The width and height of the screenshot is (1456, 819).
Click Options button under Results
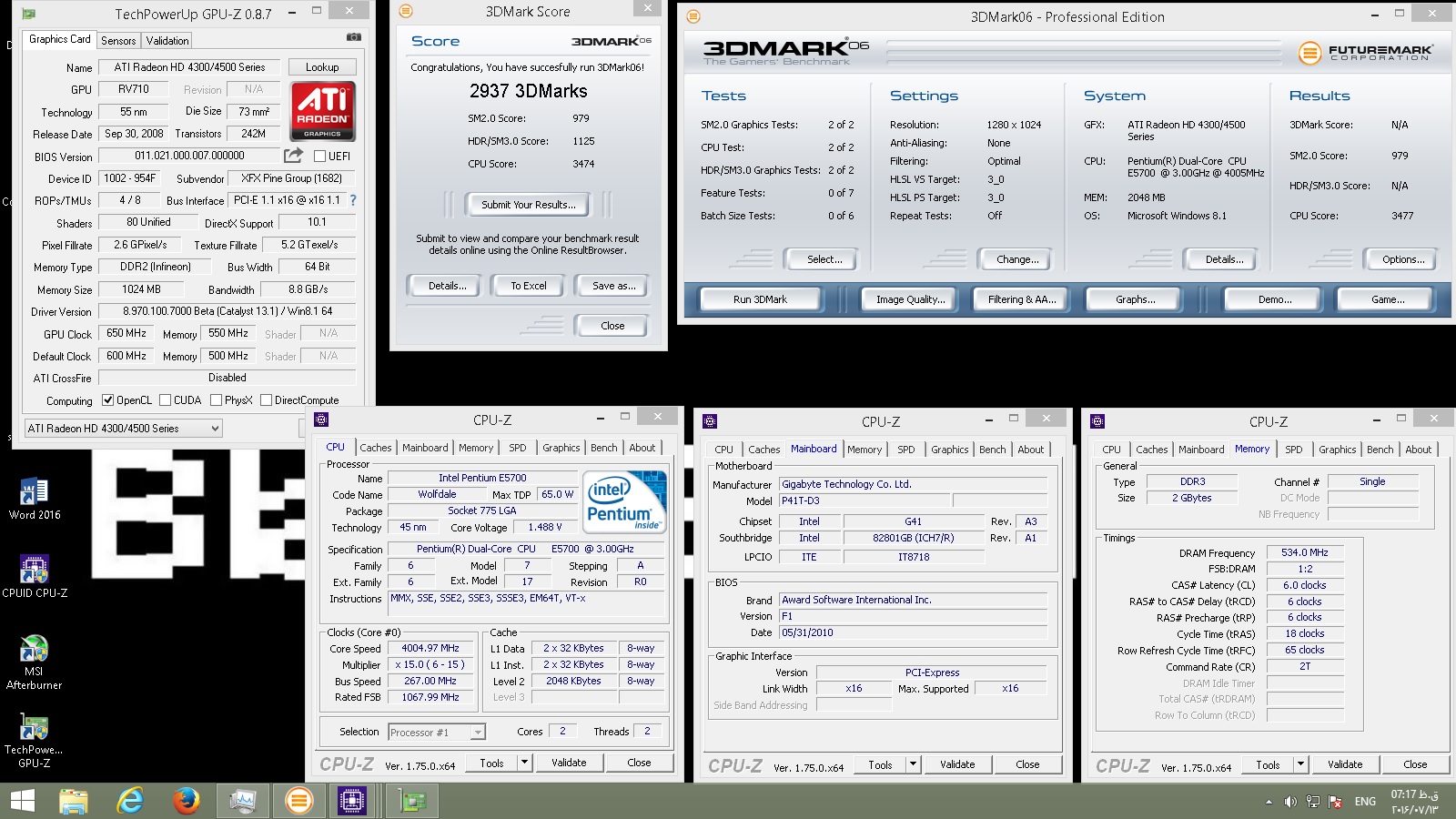pos(1403,259)
